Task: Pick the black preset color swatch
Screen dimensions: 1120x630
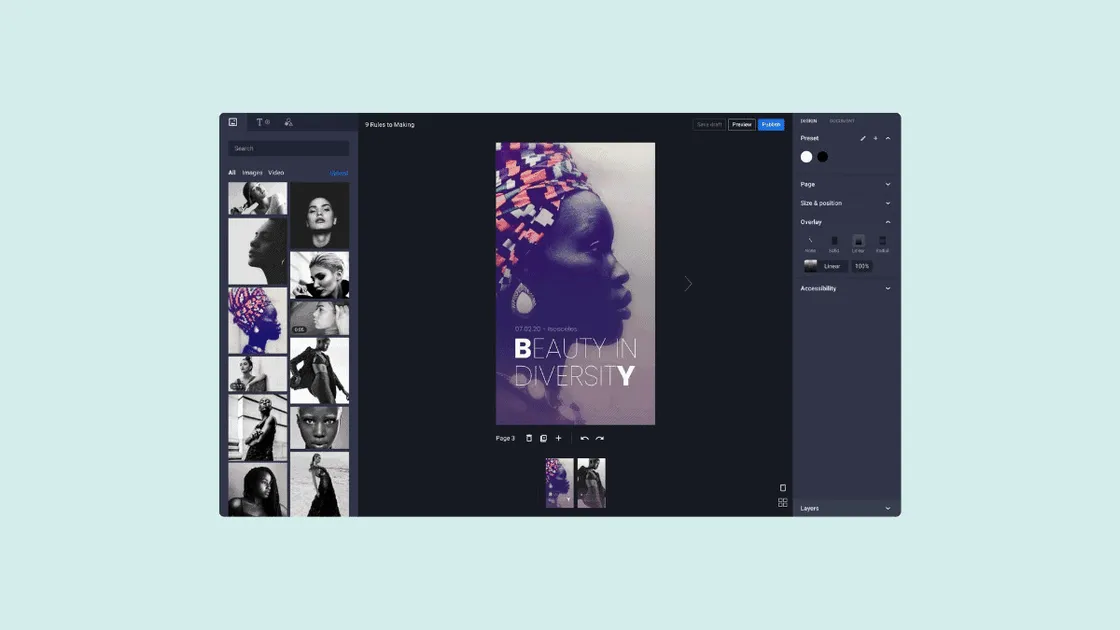Action: 823,157
